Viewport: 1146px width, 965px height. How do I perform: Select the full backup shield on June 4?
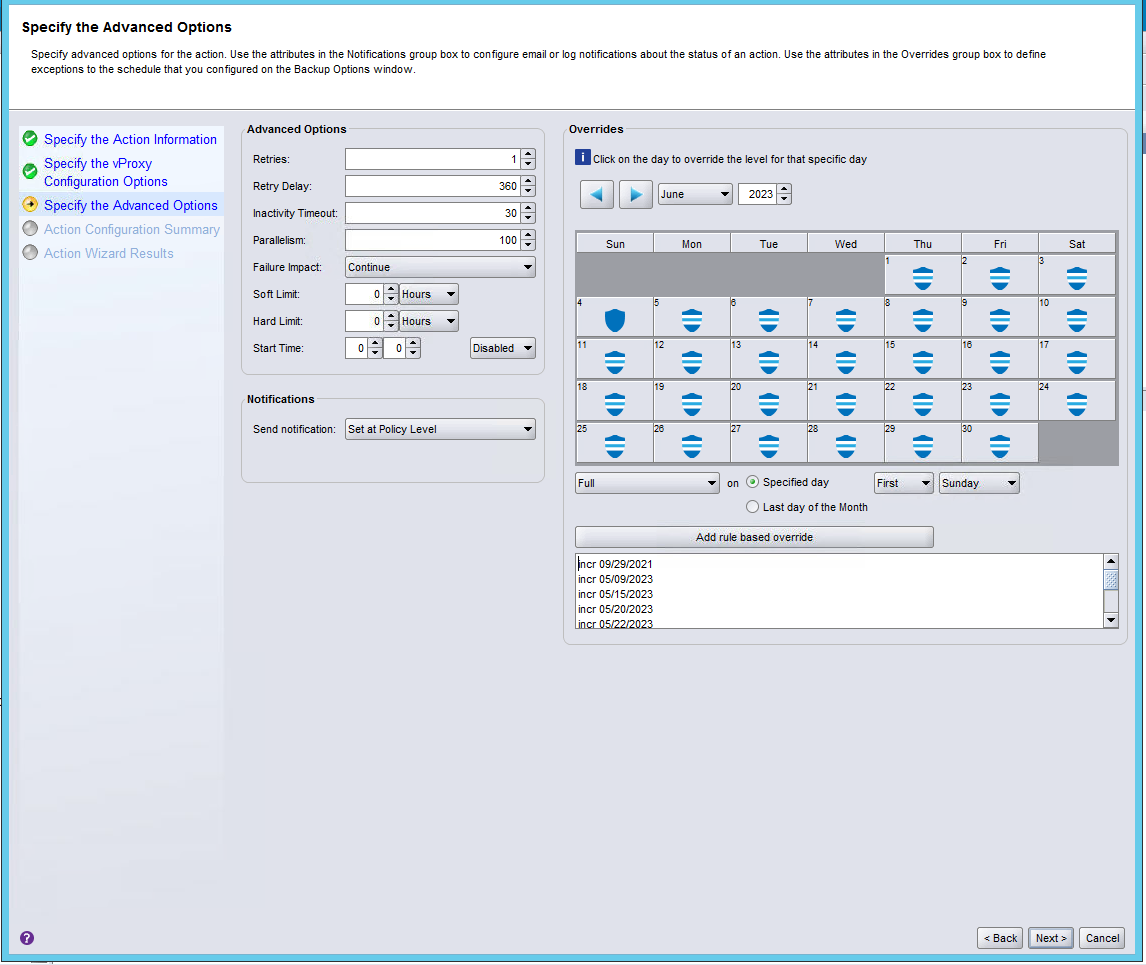point(615,320)
